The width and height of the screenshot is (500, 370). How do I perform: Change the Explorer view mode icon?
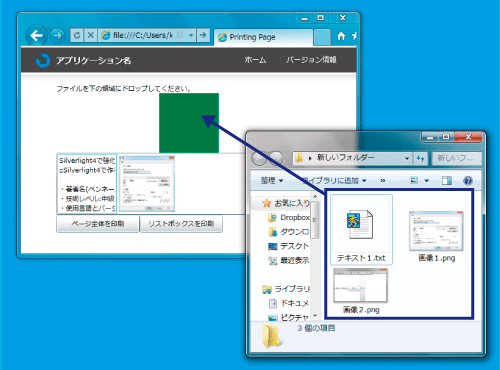coord(414,181)
